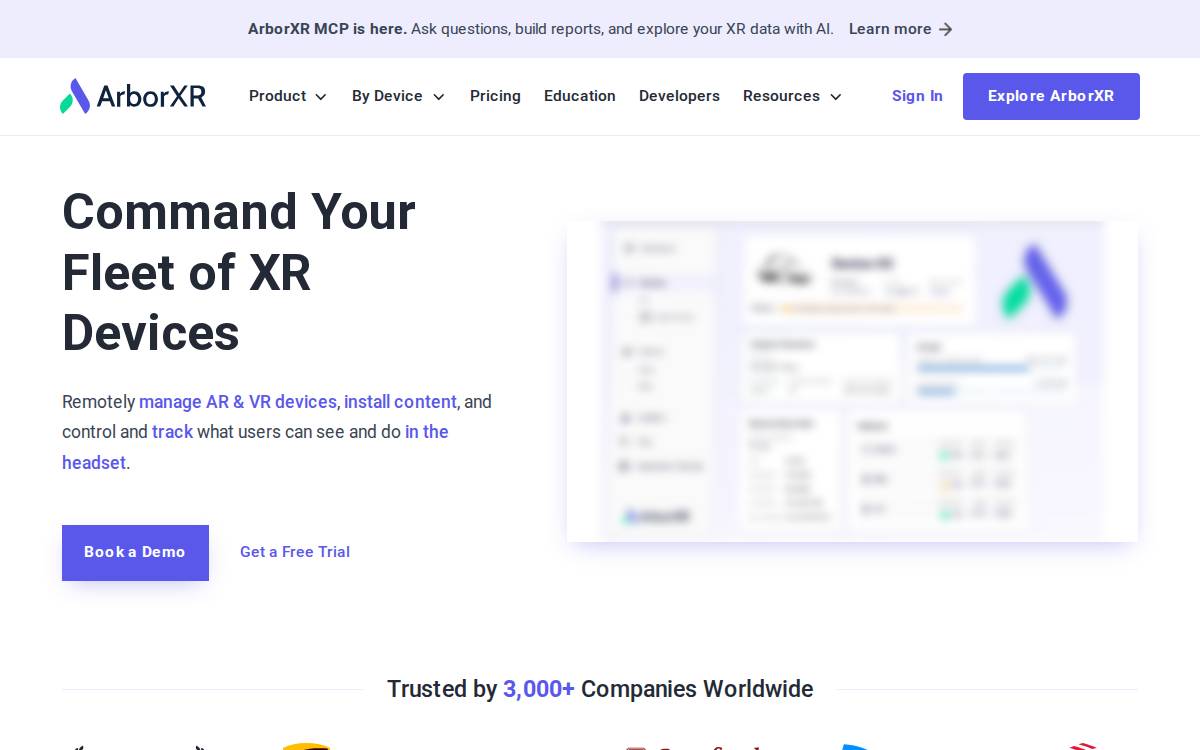
Task: Expand the Product menu chevron
Action: click(x=321, y=97)
